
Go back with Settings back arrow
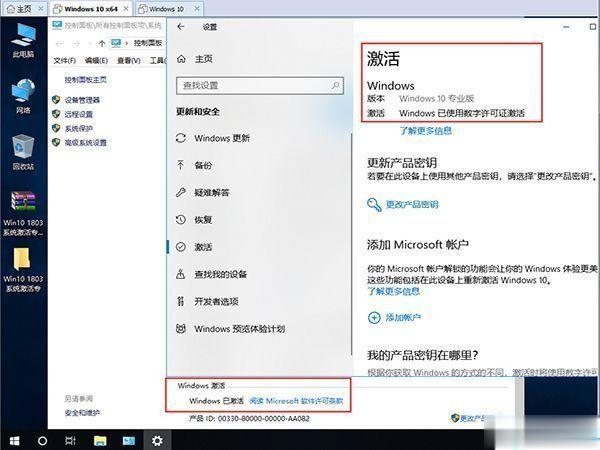(181, 26)
